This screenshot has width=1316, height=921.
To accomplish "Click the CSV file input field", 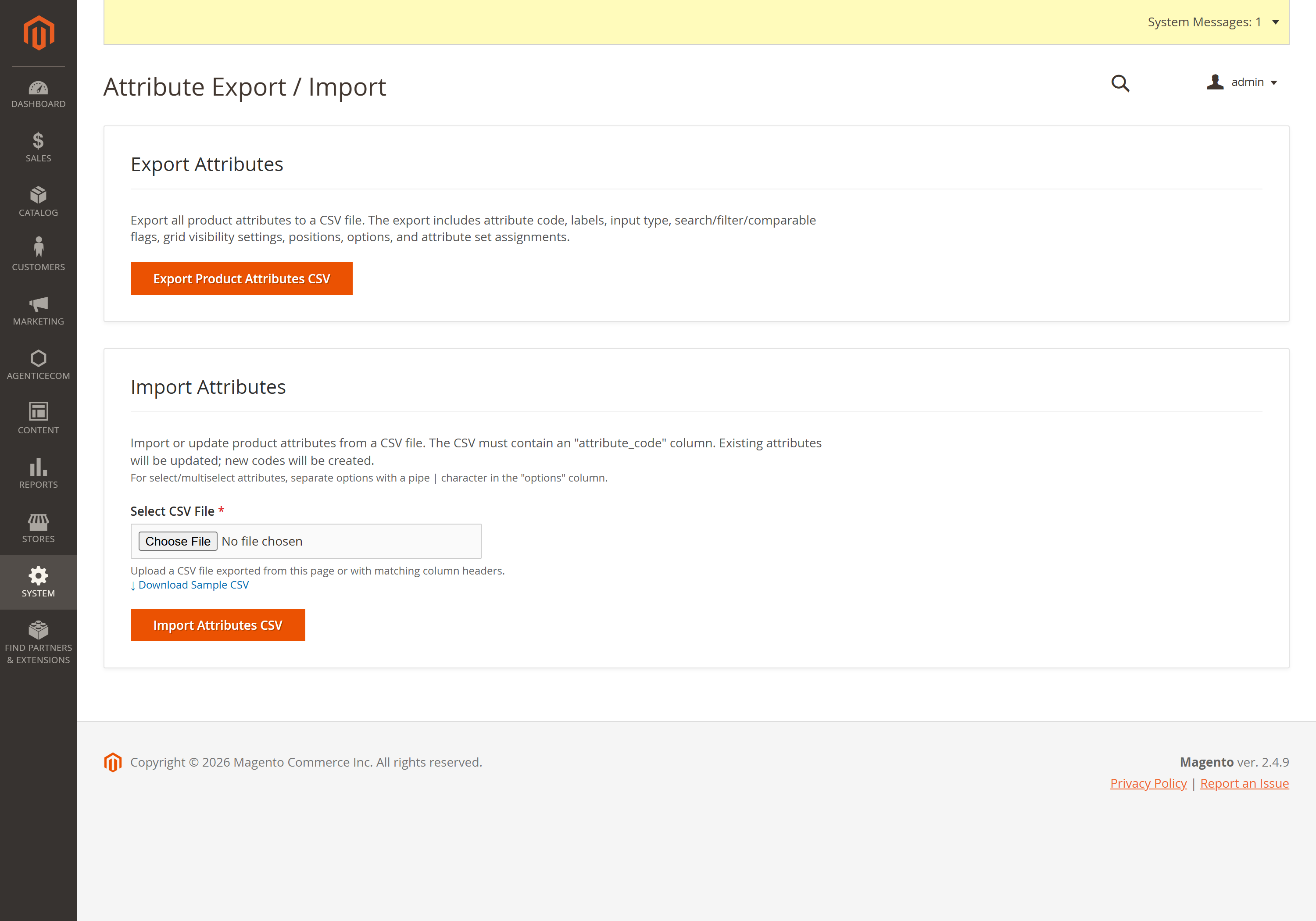I will [306, 541].
